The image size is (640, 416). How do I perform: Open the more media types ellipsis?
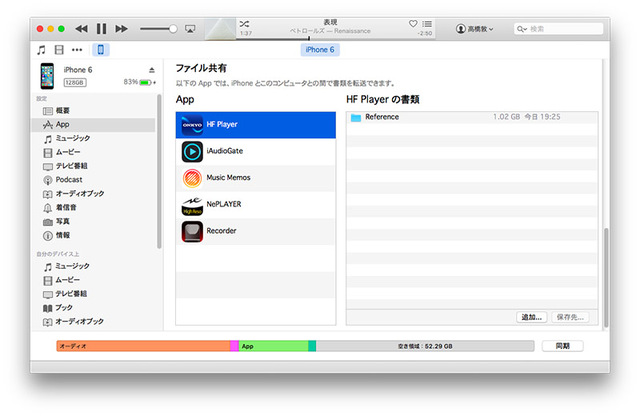77,49
